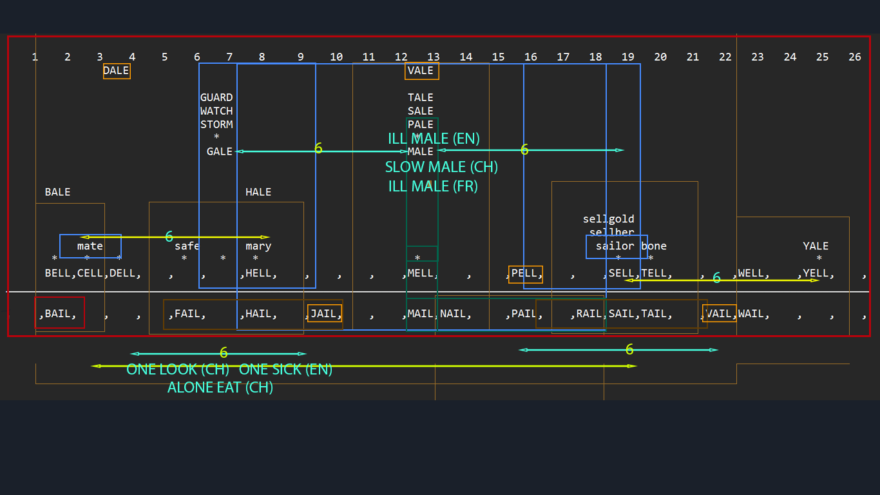
Task: Select the orange-boxed VAIL word
Action: 719,313
